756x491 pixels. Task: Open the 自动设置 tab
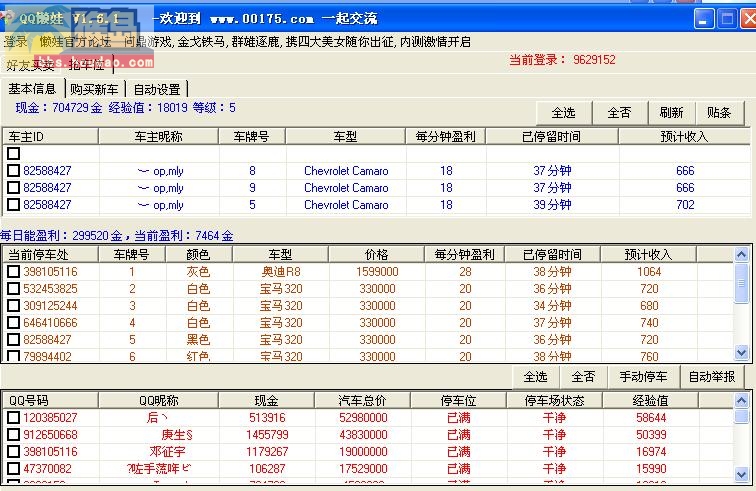(157, 89)
